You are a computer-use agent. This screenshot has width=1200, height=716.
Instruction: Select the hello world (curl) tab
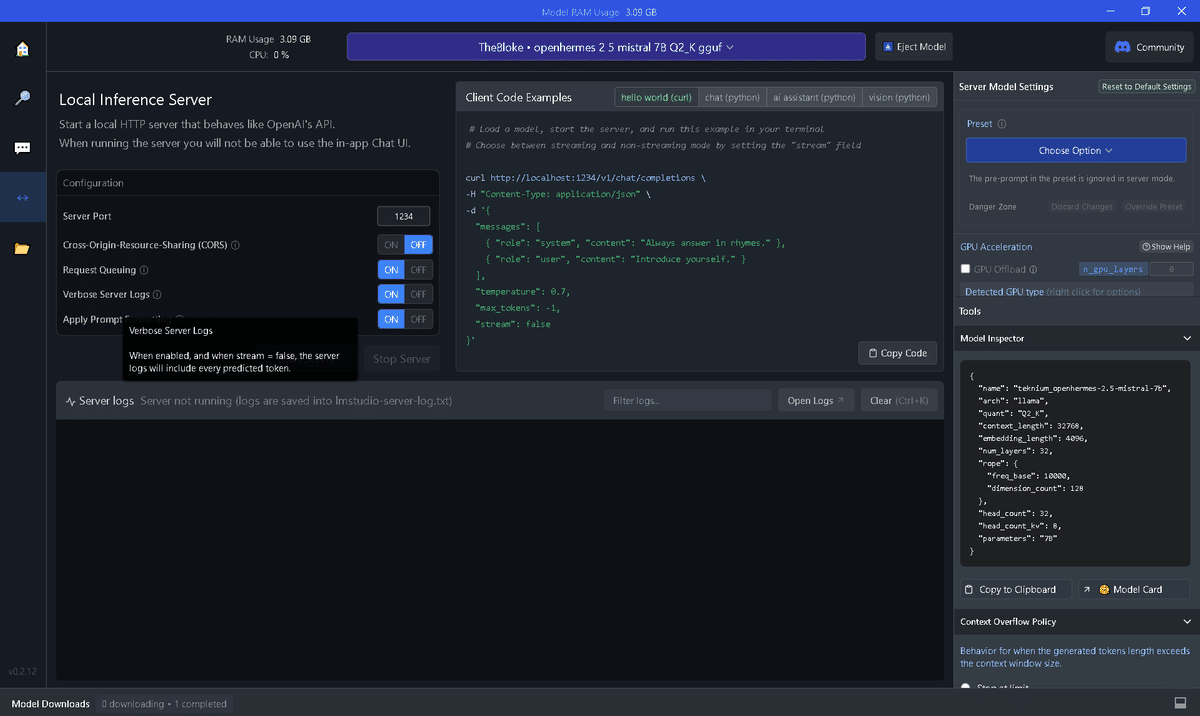click(x=656, y=98)
